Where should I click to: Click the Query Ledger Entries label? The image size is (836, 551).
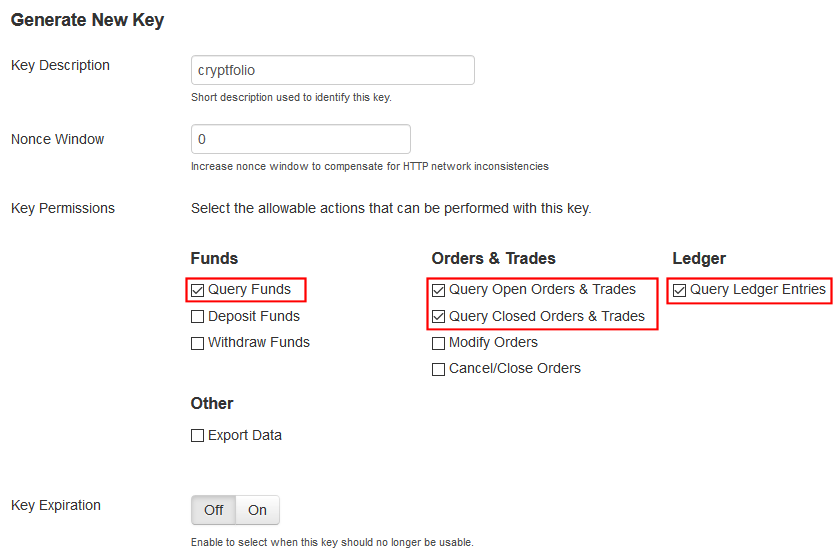pyautogui.click(x=758, y=290)
